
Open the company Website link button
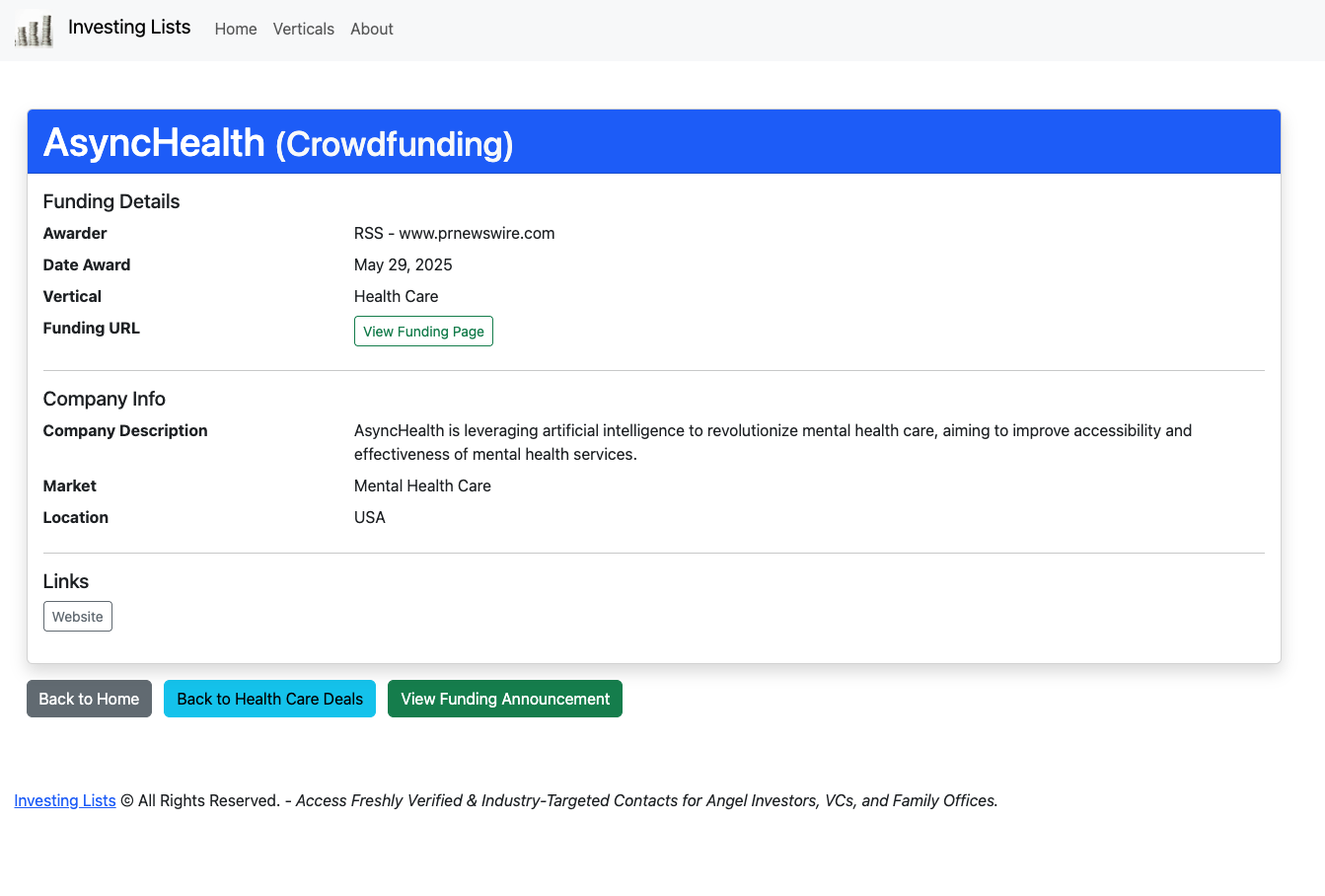(78, 617)
